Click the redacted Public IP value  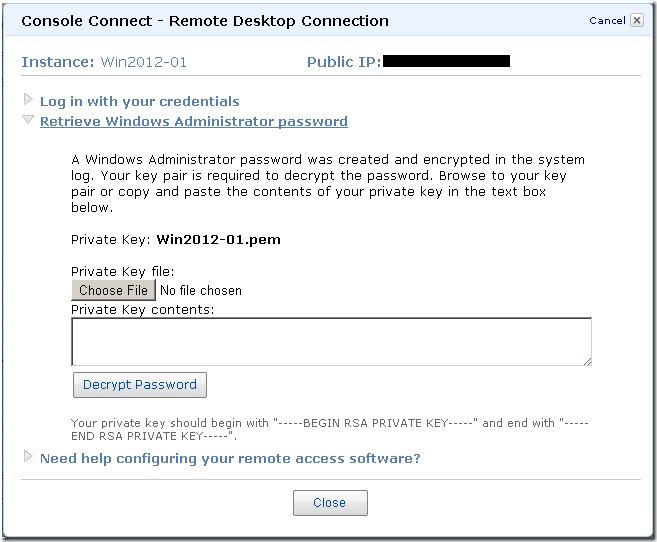[446, 62]
